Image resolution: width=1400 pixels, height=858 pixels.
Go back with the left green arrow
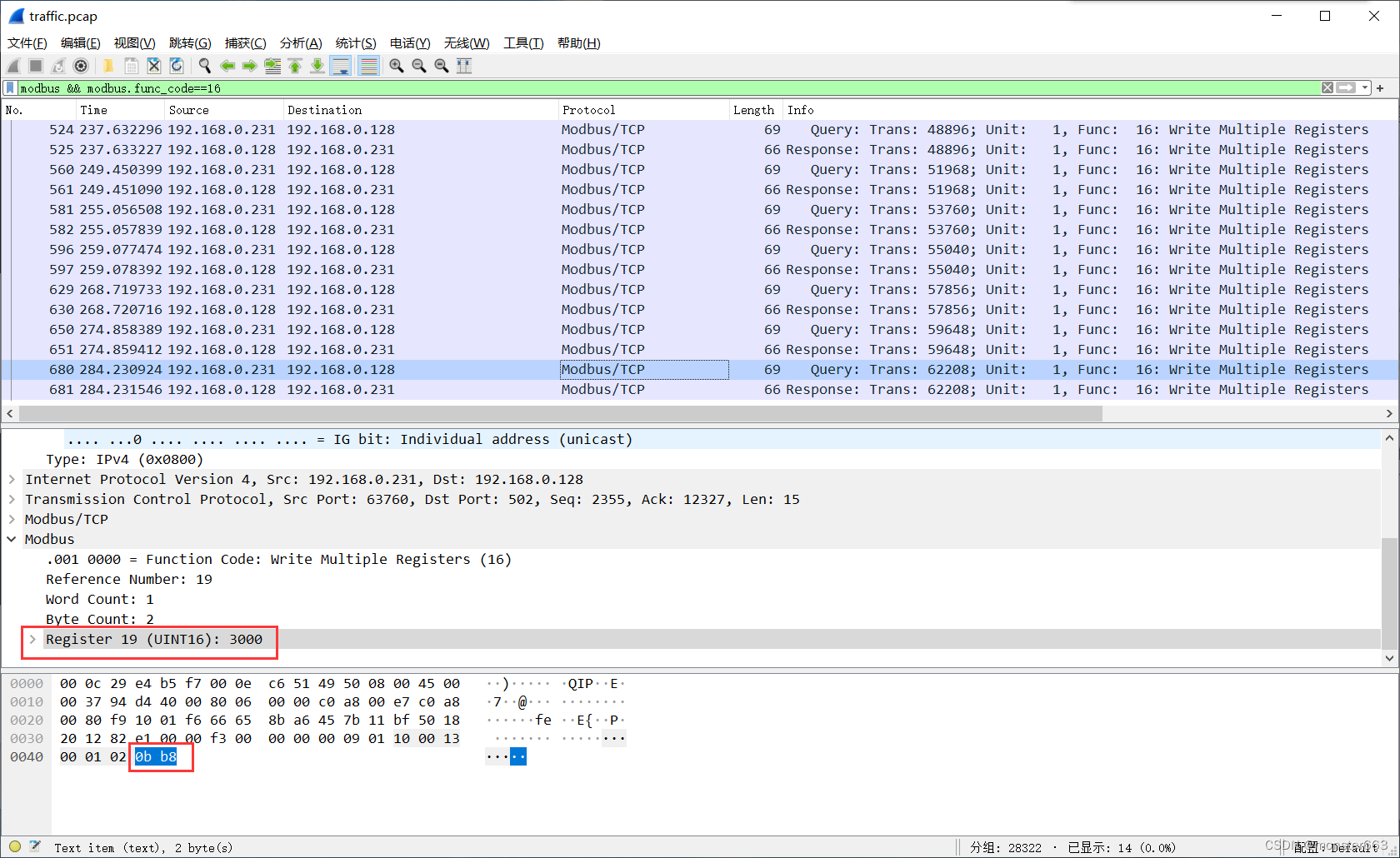(227, 66)
